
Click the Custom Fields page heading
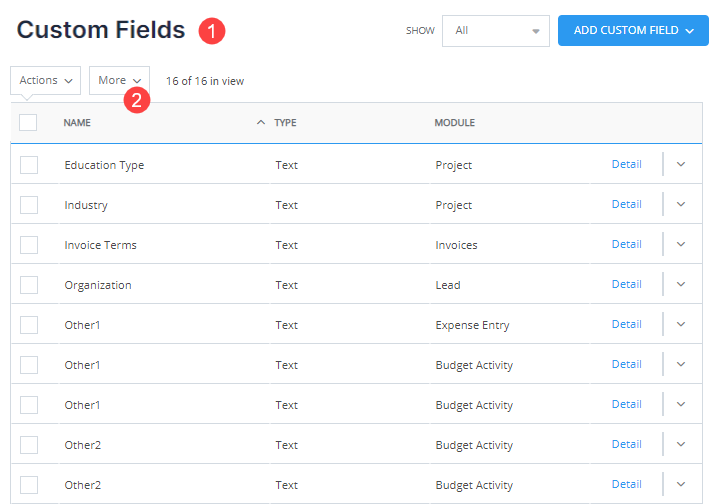click(x=101, y=30)
